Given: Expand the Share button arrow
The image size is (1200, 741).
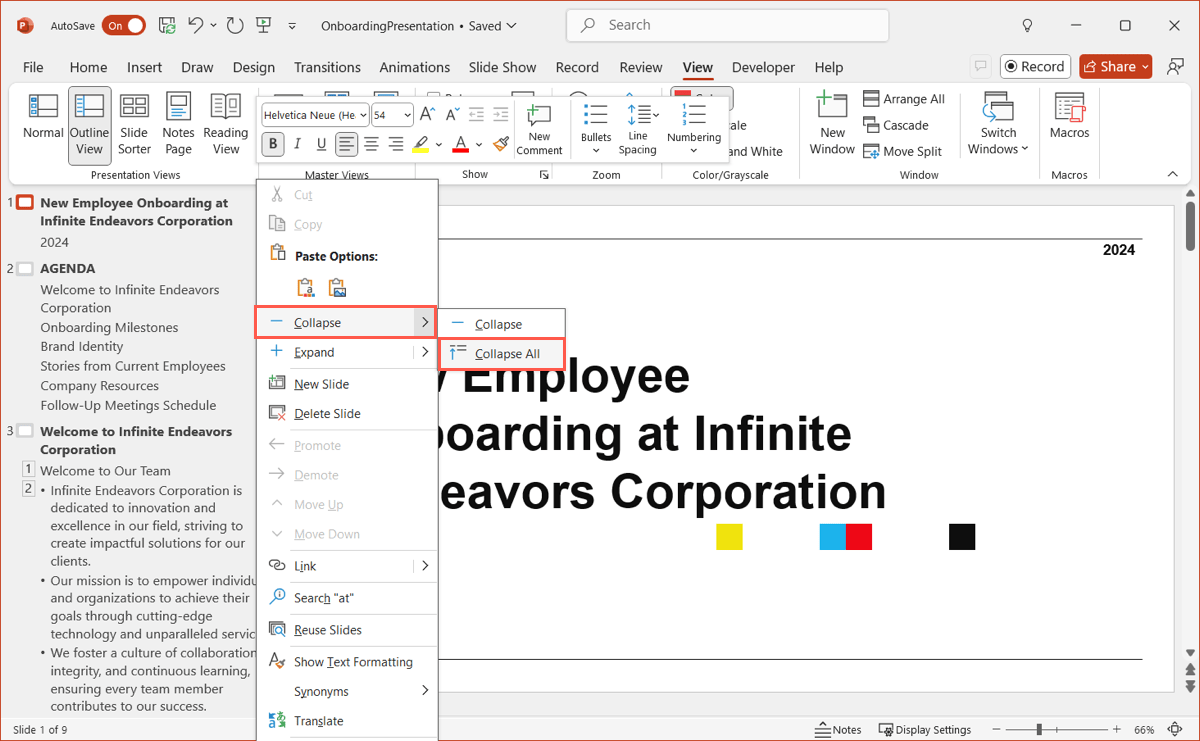Looking at the screenshot, I should (1144, 67).
